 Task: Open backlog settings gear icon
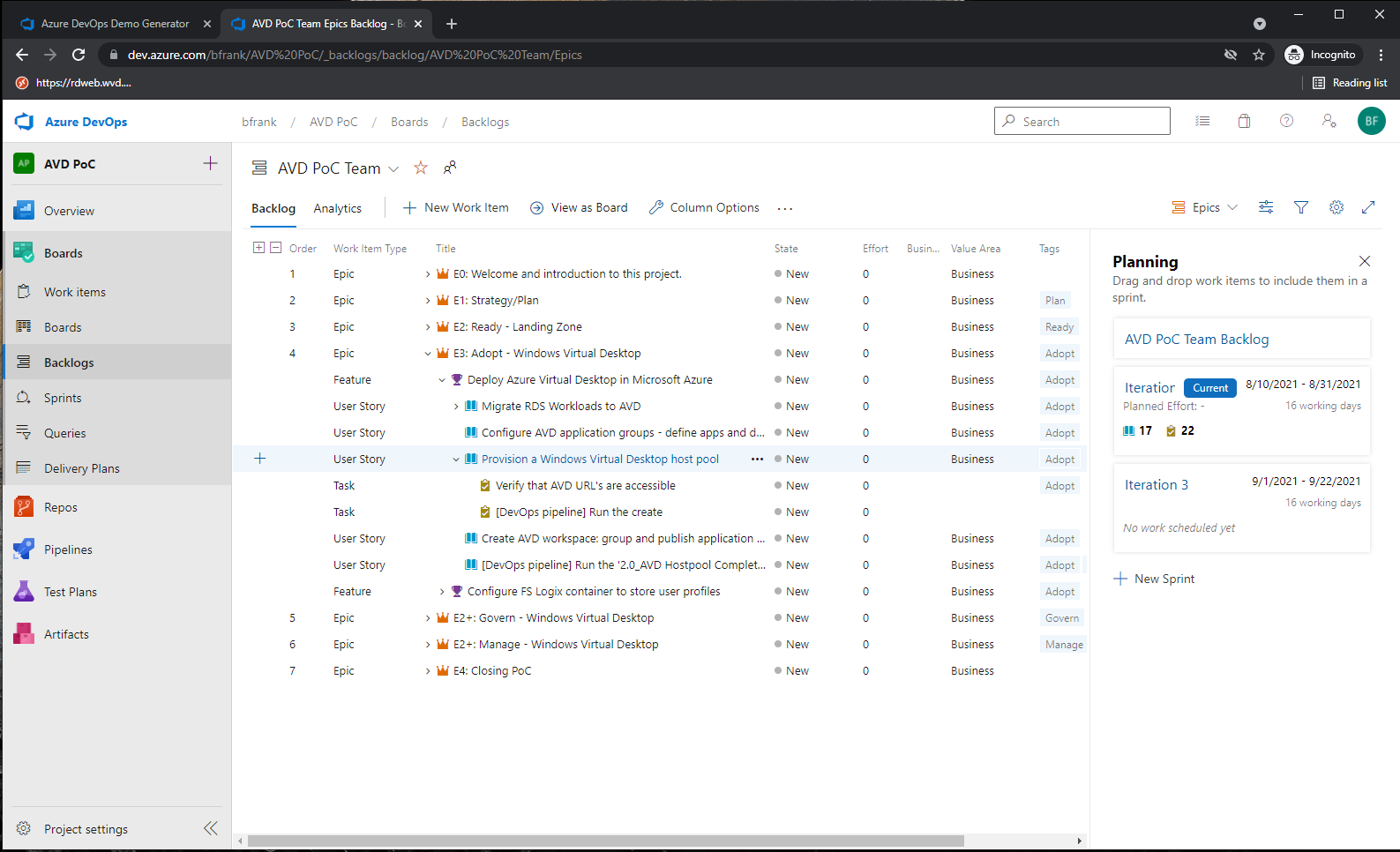coord(1336,207)
